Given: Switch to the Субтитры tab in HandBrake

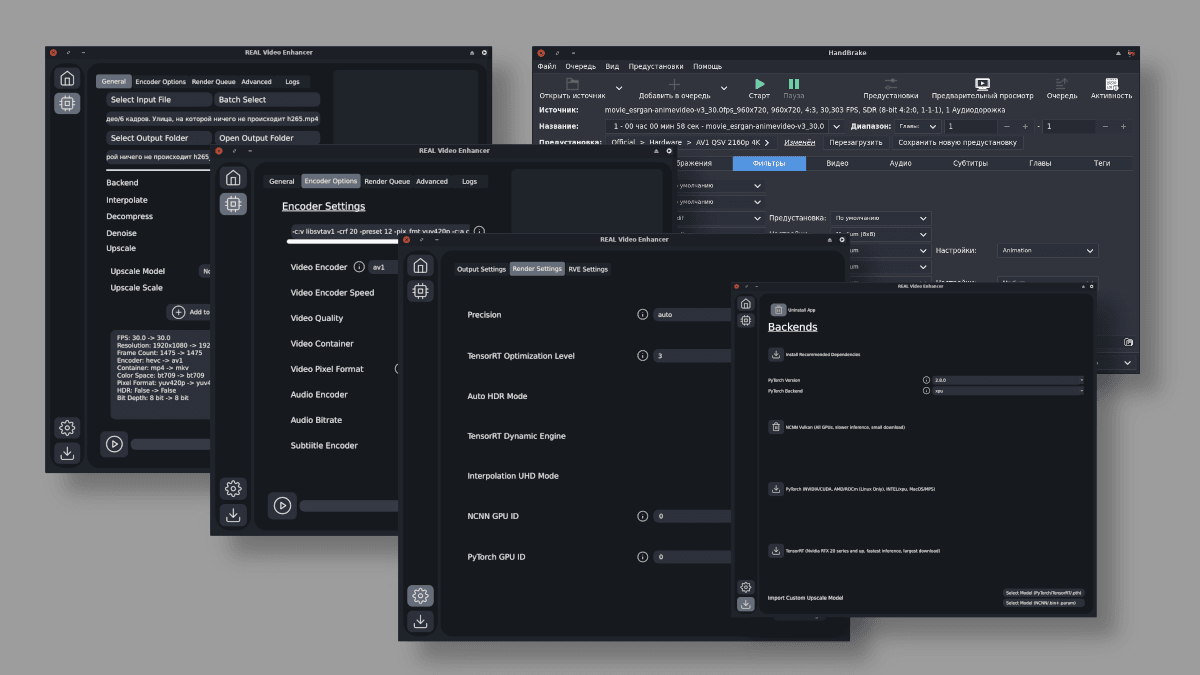Looking at the screenshot, I should point(970,163).
